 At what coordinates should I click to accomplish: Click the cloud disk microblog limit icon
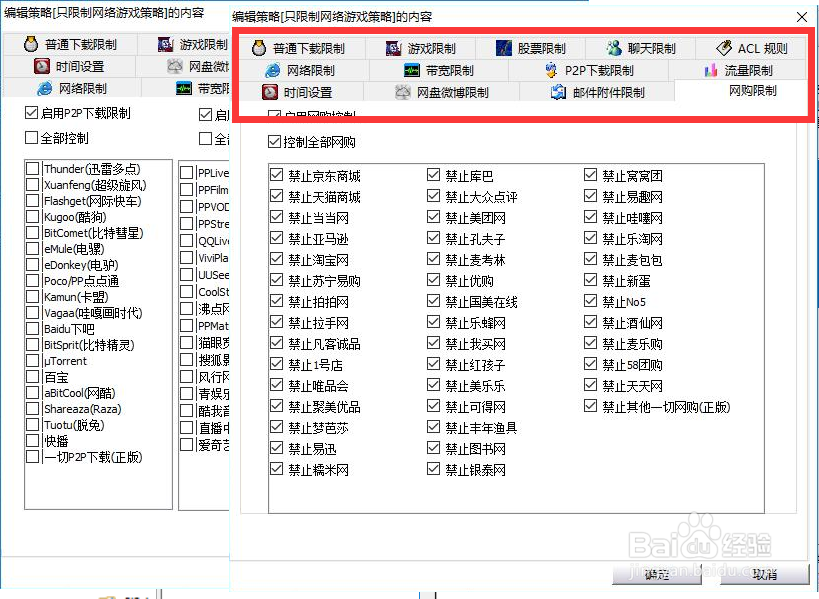pyautogui.click(x=403, y=92)
